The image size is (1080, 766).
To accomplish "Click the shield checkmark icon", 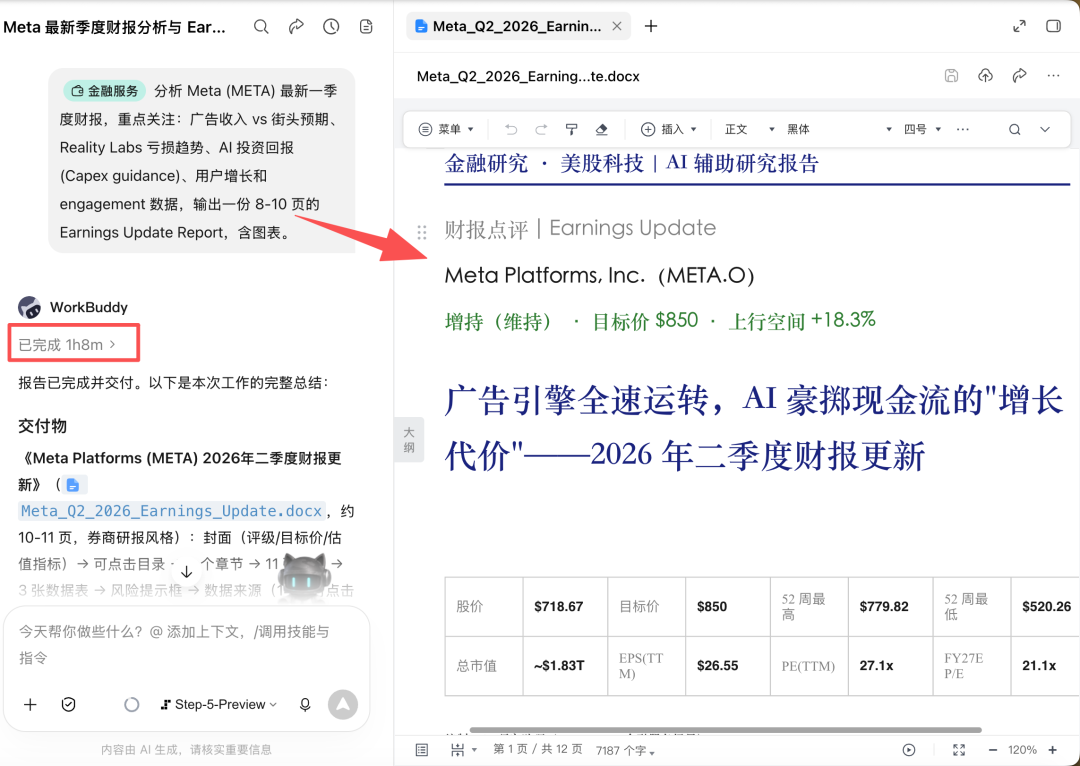I will point(68,705).
